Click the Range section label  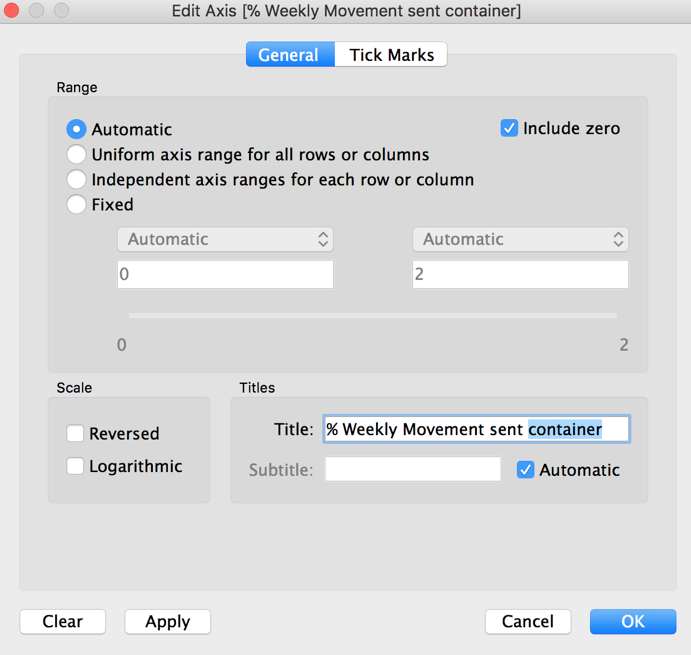point(77,87)
